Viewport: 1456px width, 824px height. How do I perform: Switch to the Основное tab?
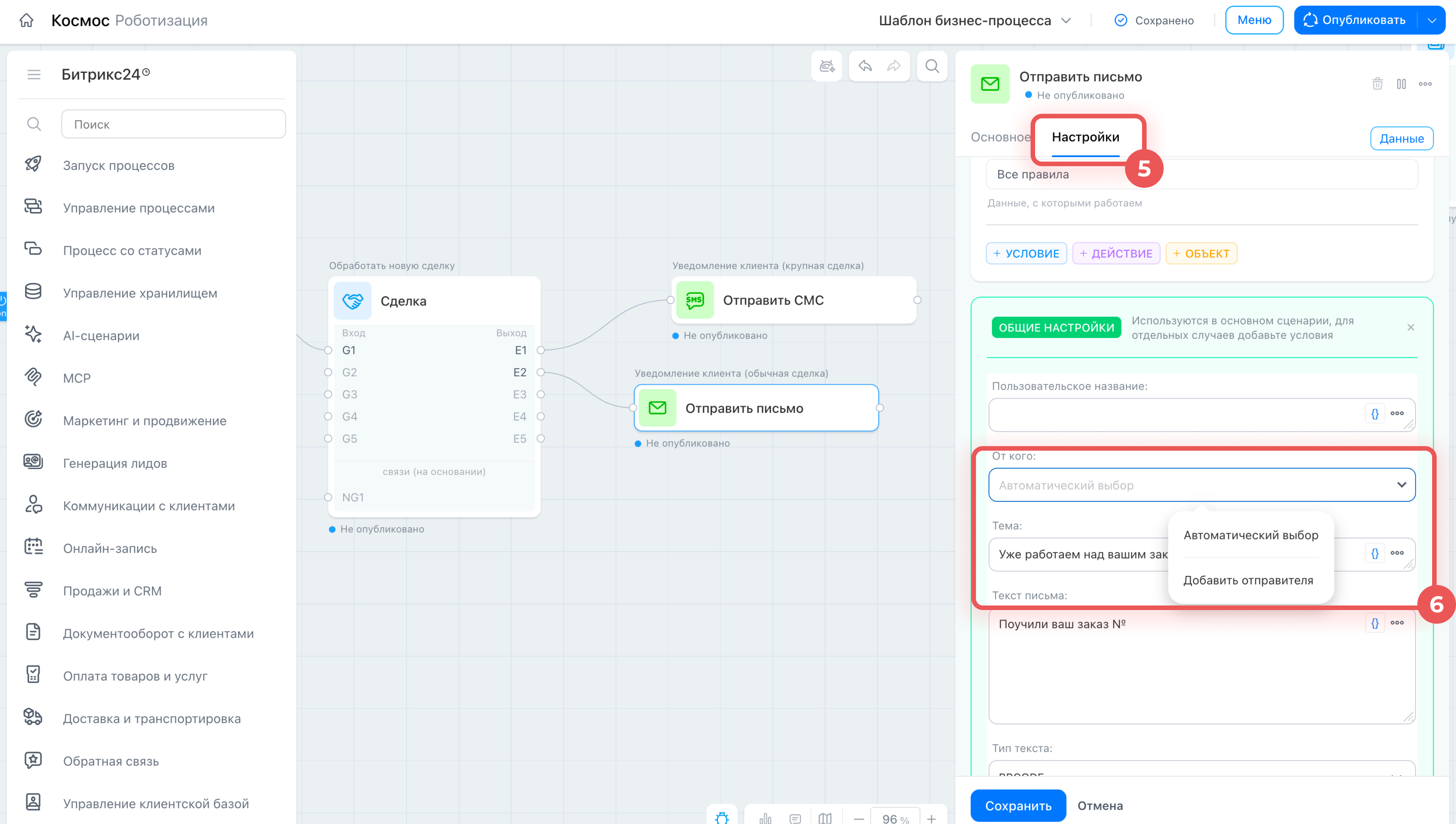1000,137
